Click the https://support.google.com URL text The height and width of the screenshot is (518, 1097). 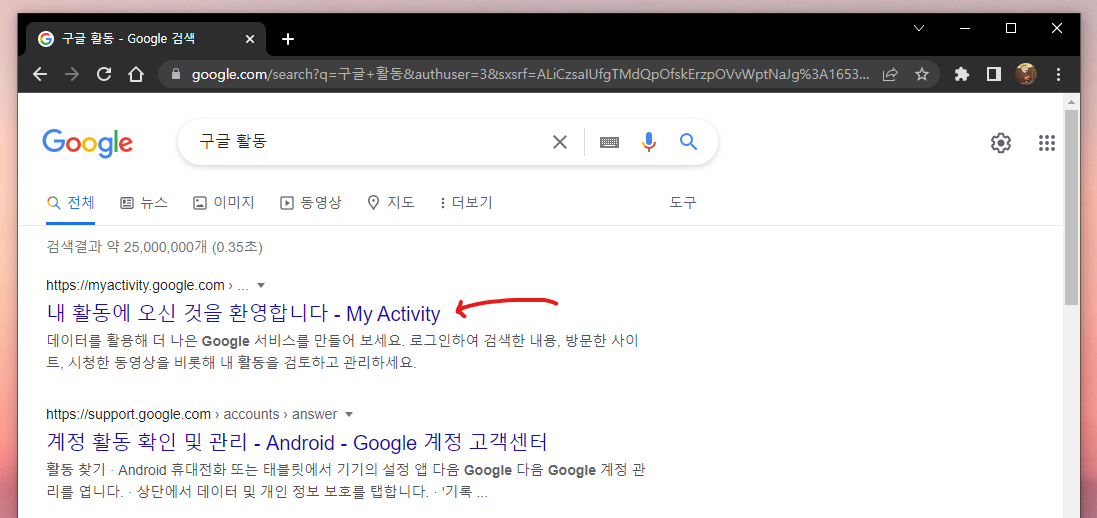(x=128, y=414)
